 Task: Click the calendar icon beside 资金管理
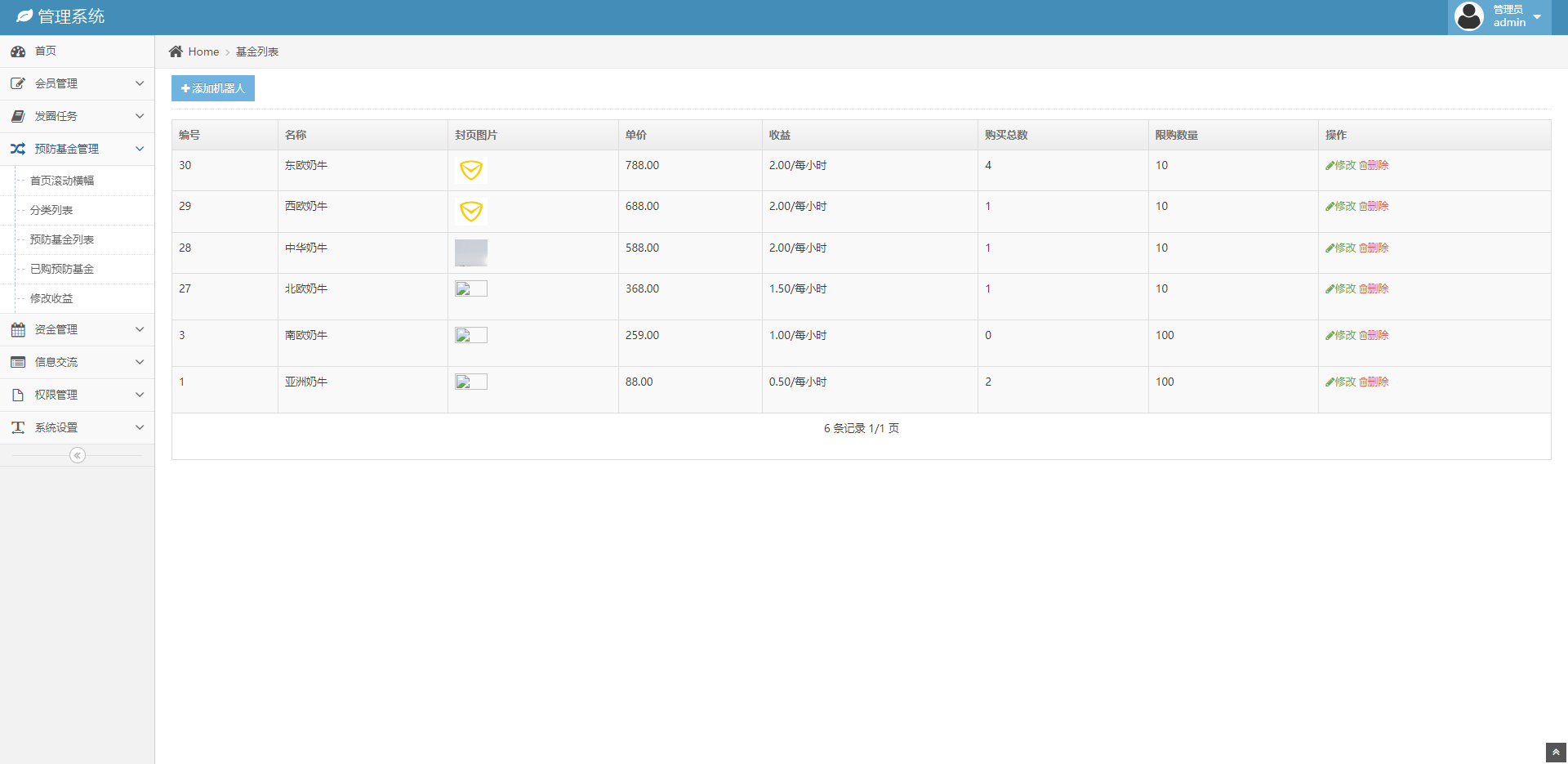click(x=18, y=329)
